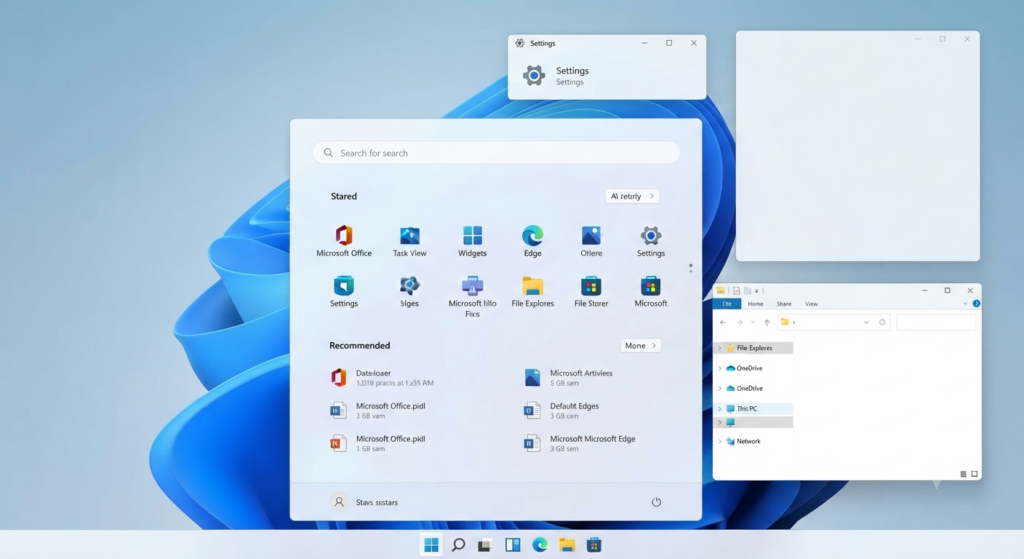Switch to the Home ribbon tab

click(x=755, y=304)
